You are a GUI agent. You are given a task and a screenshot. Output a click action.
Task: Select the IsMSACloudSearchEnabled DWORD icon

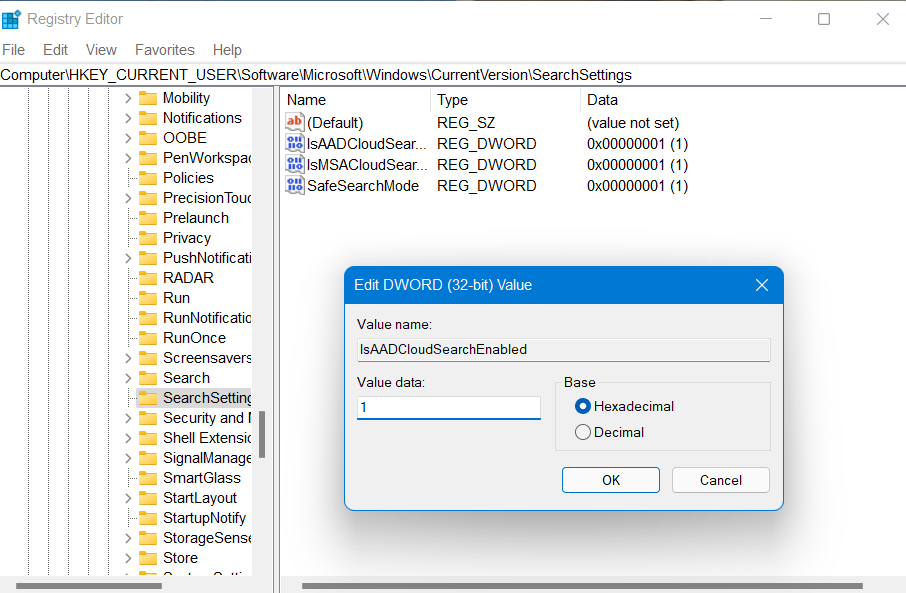(295, 165)
